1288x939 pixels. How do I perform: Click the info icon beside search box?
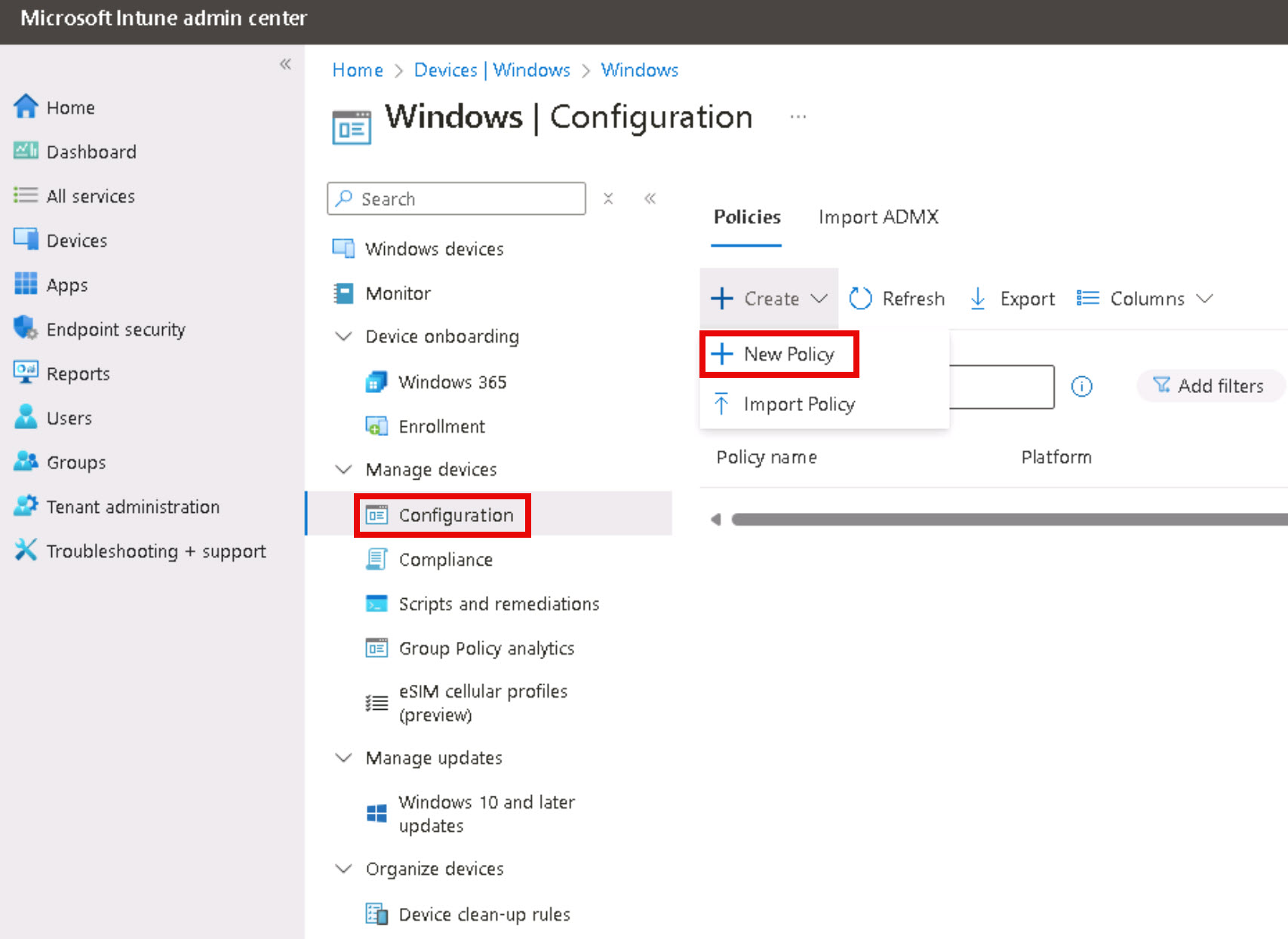click(1081, 386)
